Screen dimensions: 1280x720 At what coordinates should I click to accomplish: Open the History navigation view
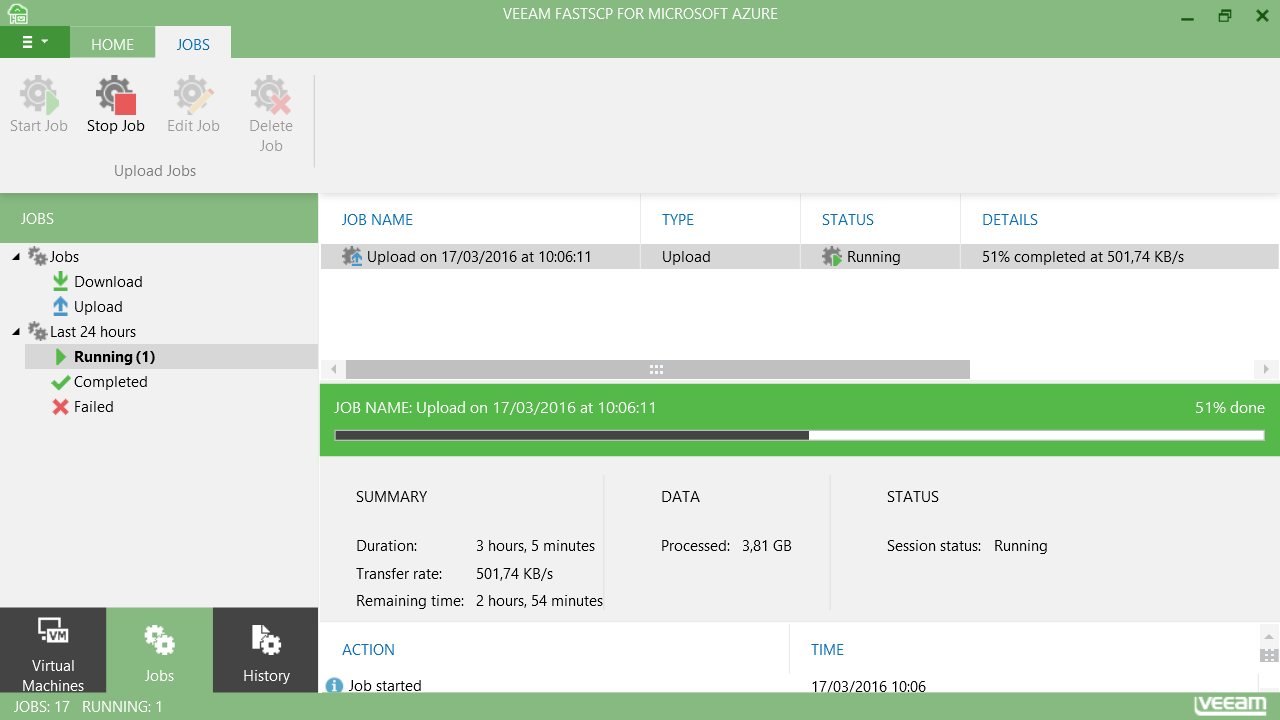[x=266, y=650]
